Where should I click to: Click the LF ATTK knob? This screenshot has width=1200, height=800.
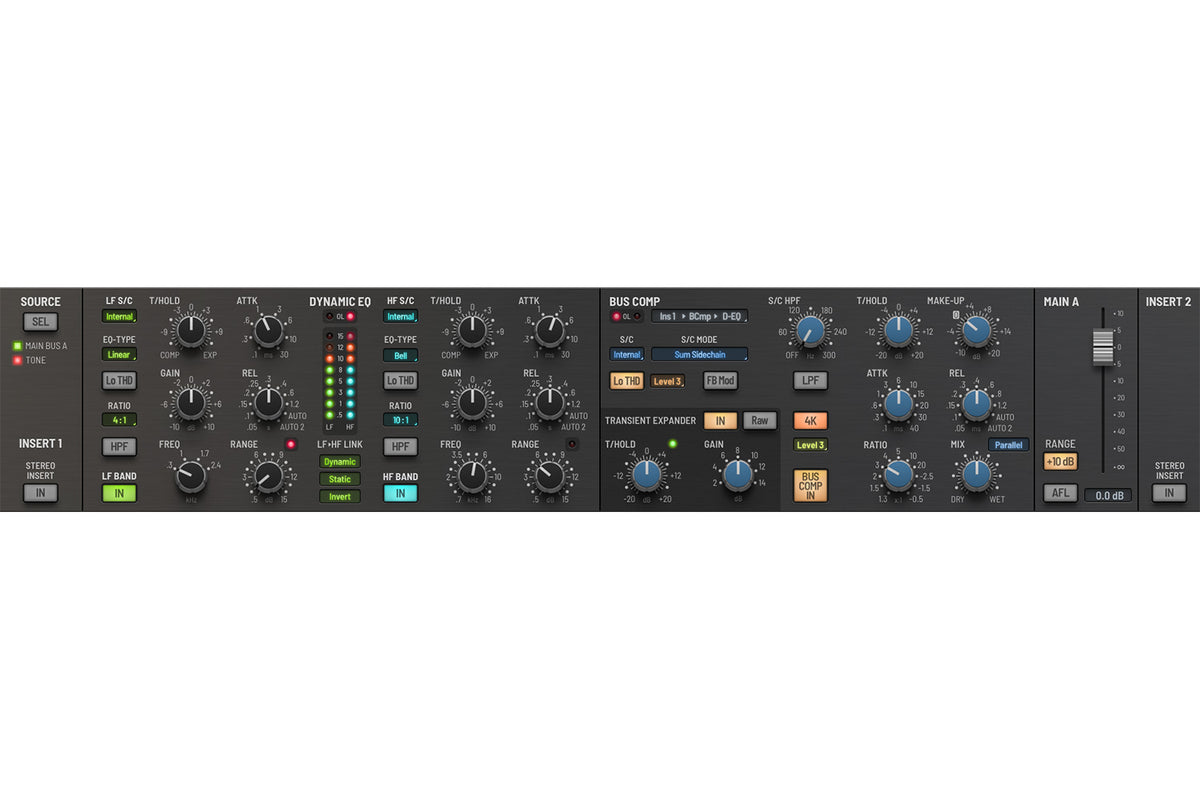pos(268,330)
